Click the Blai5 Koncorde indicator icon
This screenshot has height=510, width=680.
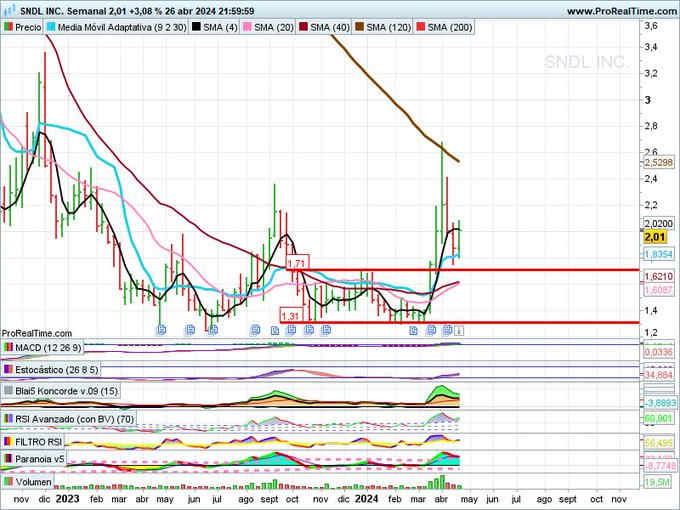[x=8, y=391]
